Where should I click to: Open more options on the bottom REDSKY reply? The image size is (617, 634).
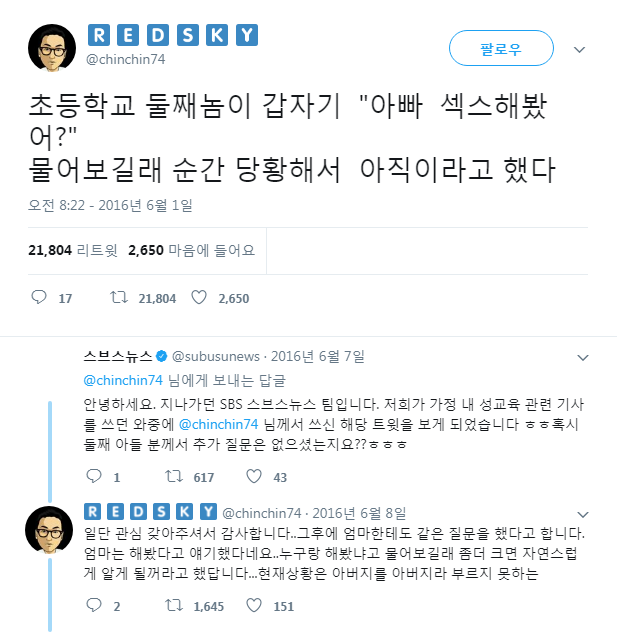click(x=579, y=513)
